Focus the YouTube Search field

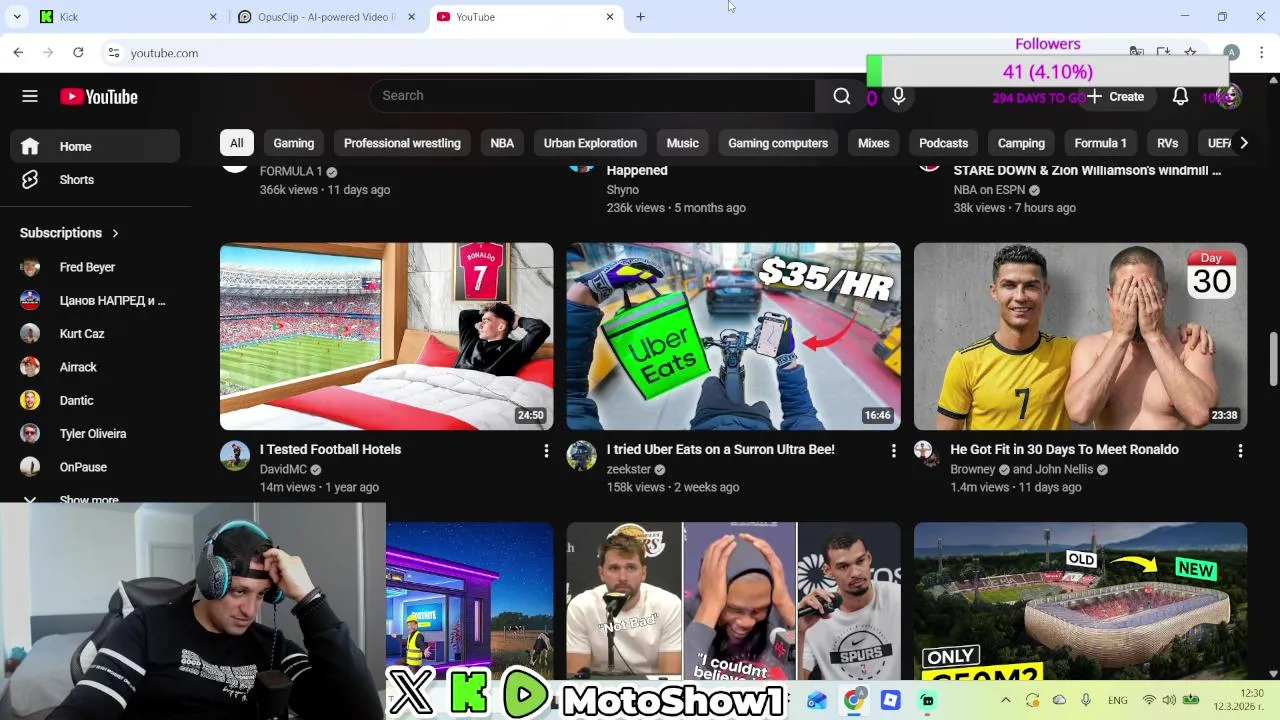[592, 96]
